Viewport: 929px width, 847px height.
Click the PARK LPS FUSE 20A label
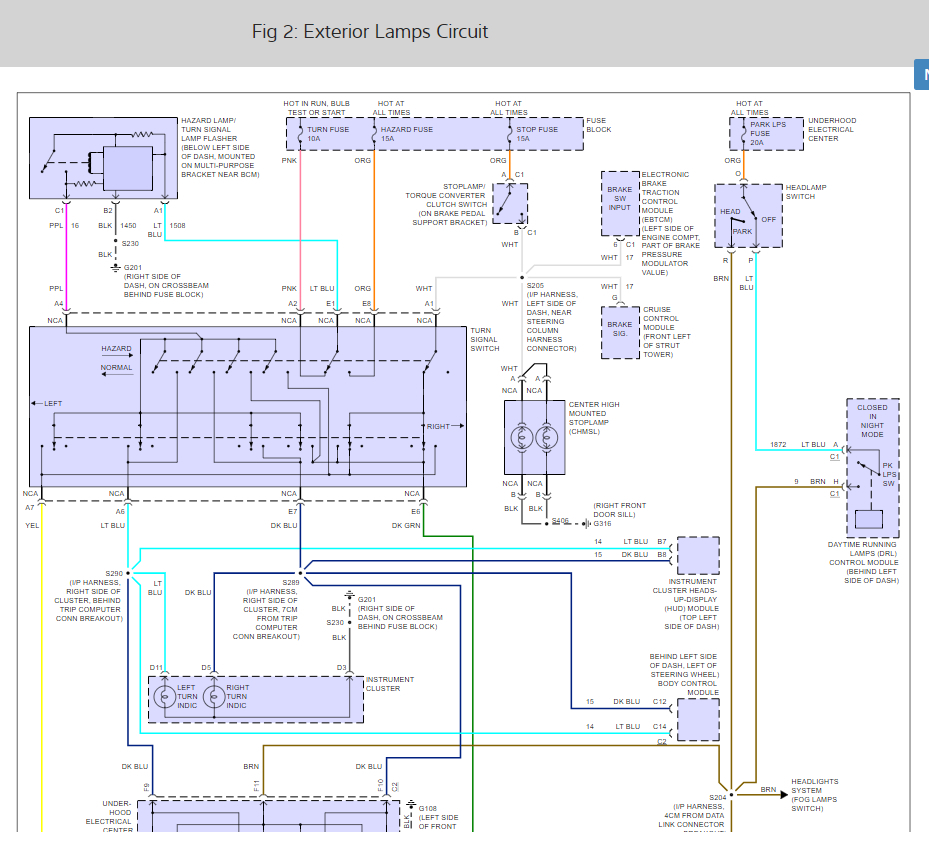(768, 134)
